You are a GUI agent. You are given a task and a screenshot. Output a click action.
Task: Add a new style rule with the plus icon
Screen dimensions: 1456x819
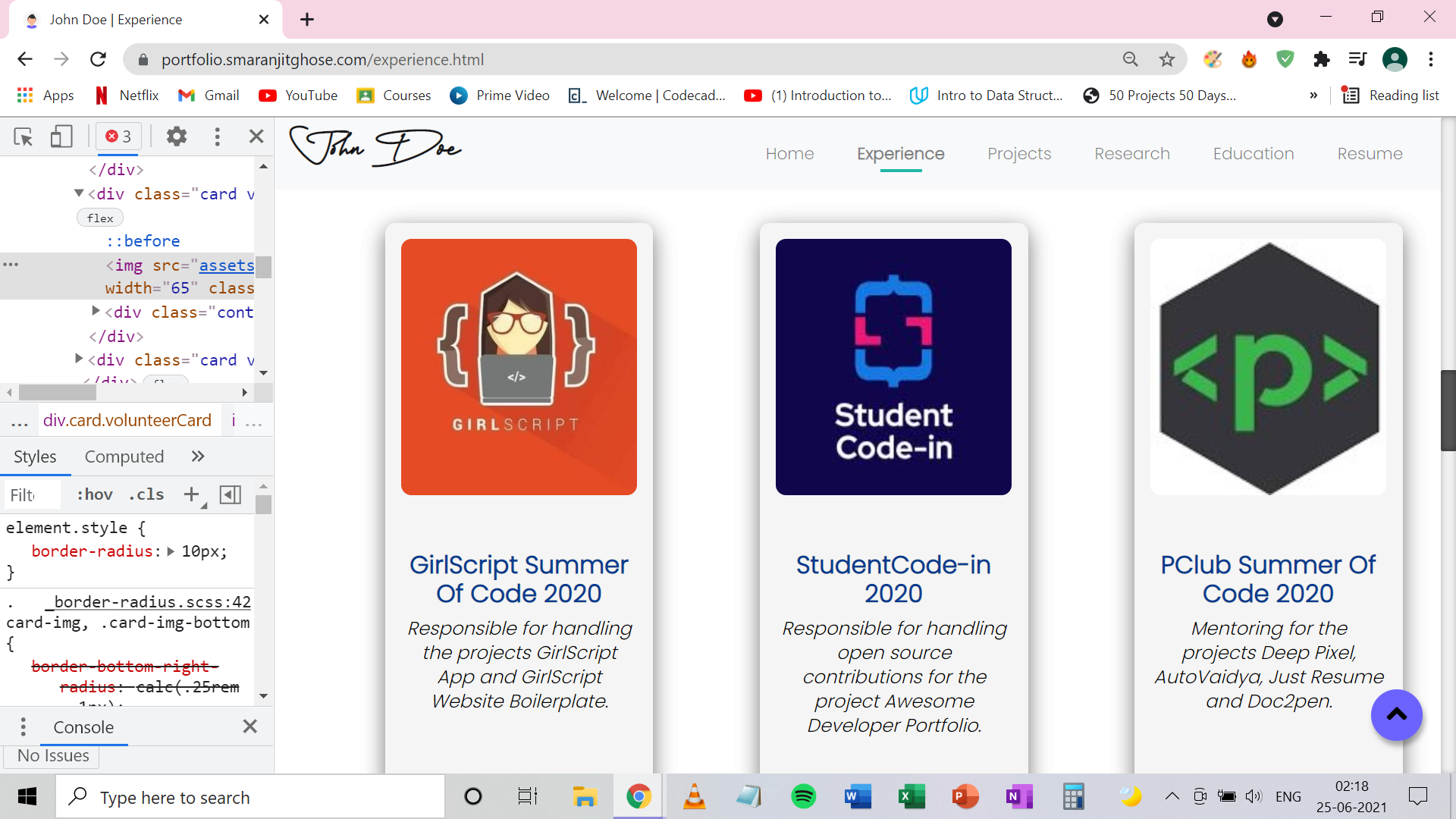(x=190, y=494)
